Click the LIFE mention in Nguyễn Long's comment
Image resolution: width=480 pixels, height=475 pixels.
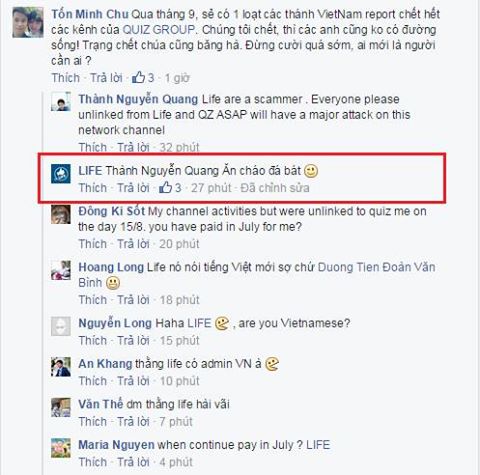click(x=199, y=323)
